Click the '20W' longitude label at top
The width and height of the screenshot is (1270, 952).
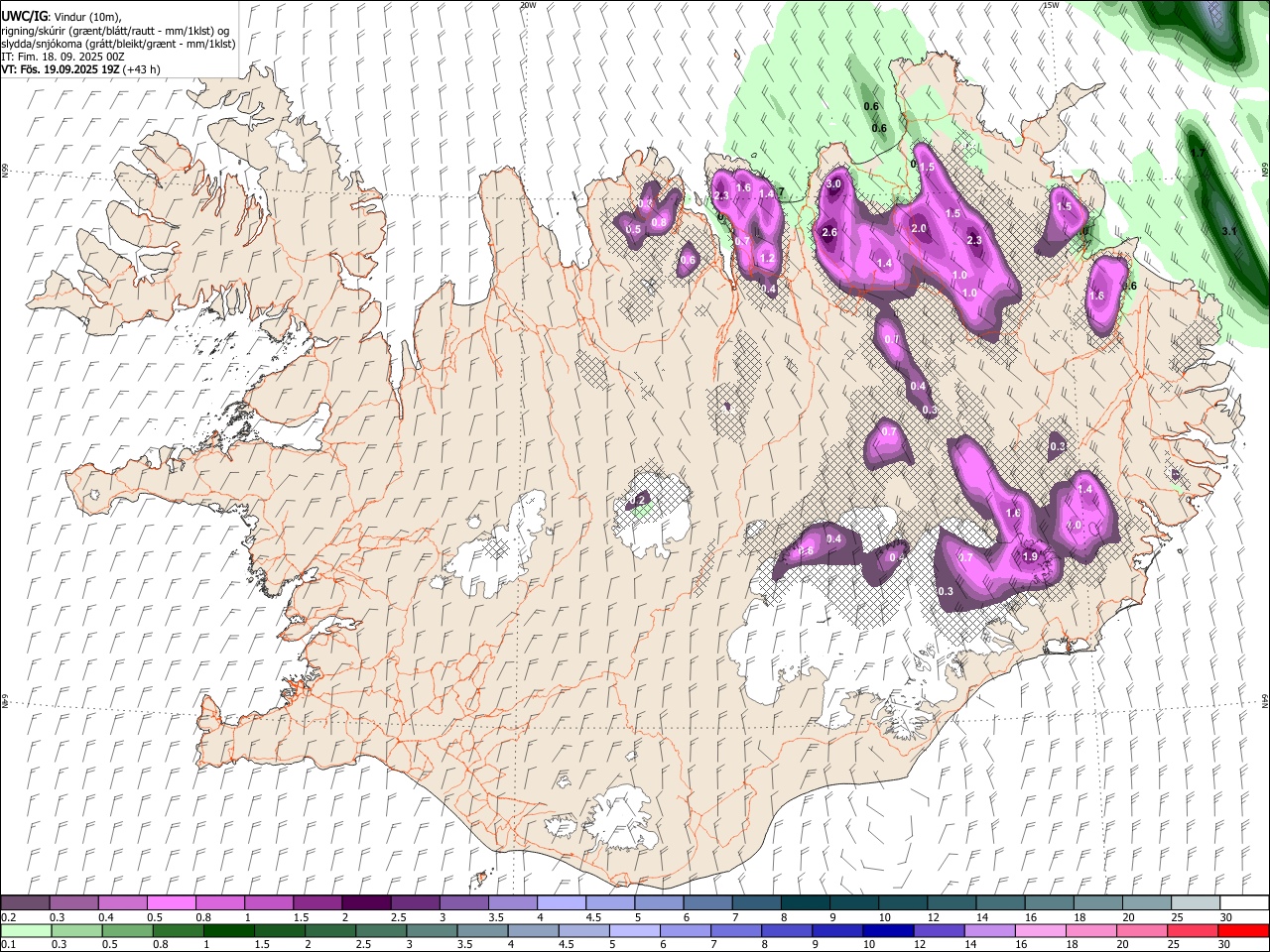coord(528,5)
